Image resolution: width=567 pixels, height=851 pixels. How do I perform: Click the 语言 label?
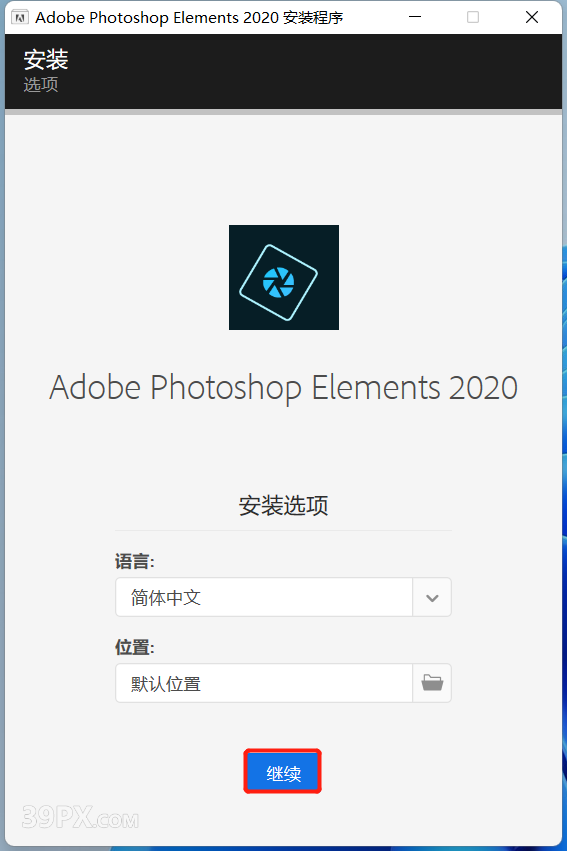pos(135,561)
